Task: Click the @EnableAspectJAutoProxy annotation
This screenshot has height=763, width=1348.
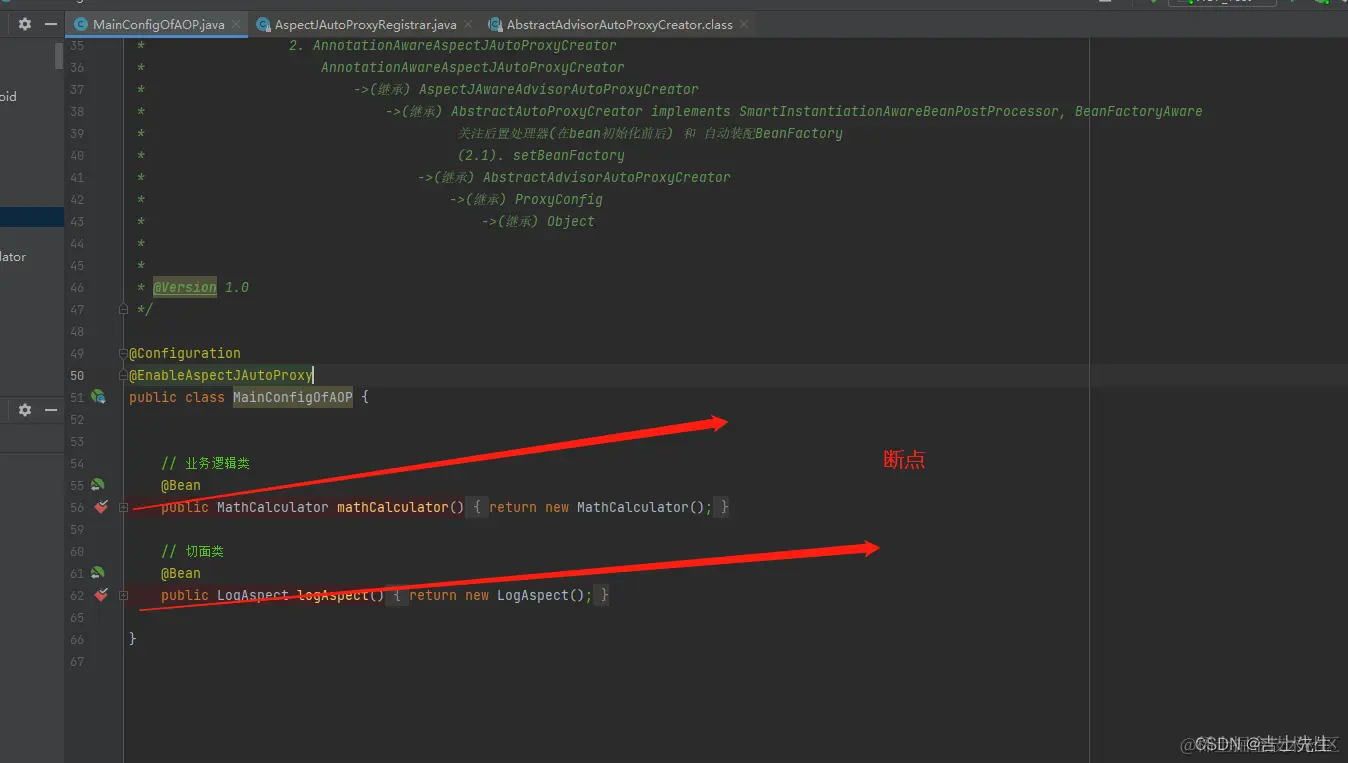Action: (221, 375)
